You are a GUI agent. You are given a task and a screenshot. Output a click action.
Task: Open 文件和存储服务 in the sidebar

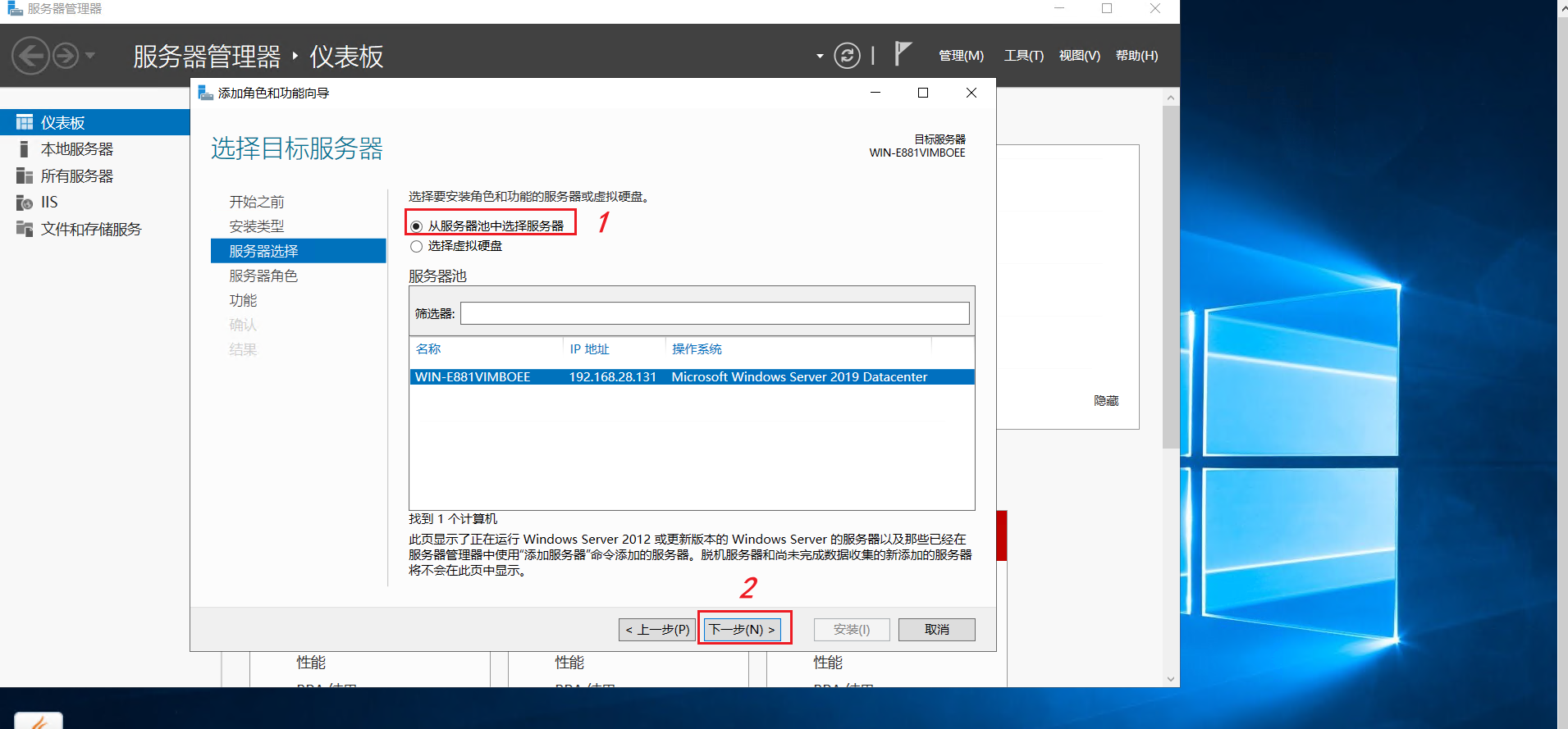point(91,229)
